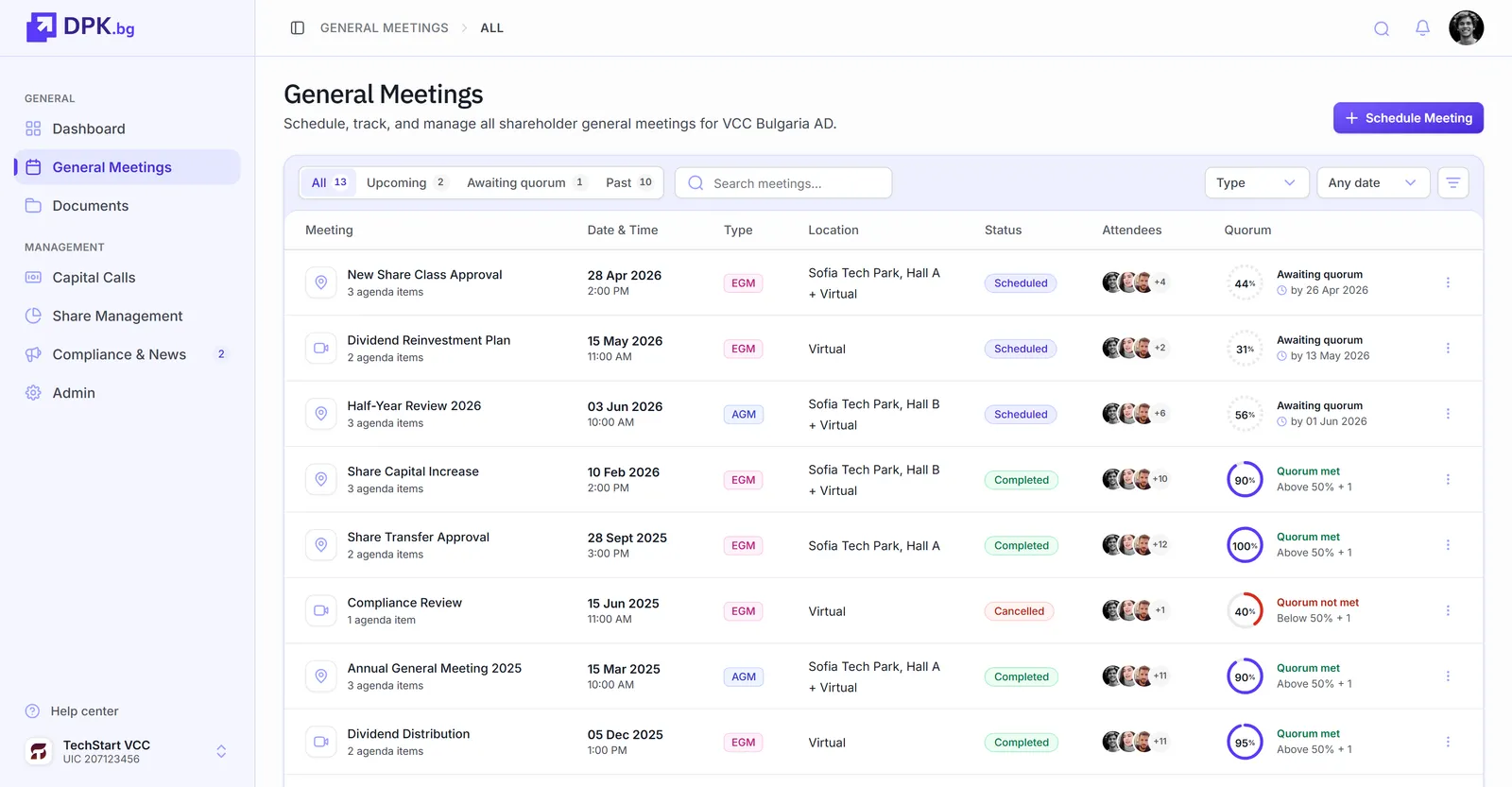Click video icon for Dividend Distribution

321,743
